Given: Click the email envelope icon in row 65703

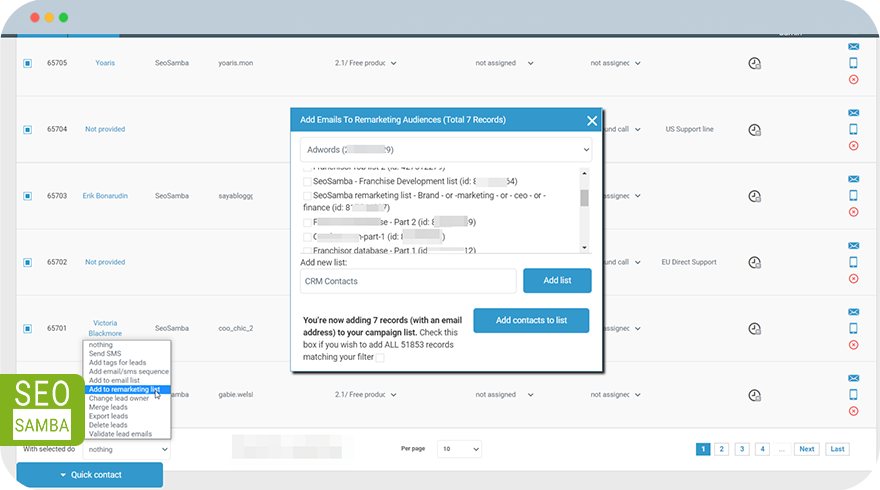Looking at the screenshot, I should tap(853, 179).
